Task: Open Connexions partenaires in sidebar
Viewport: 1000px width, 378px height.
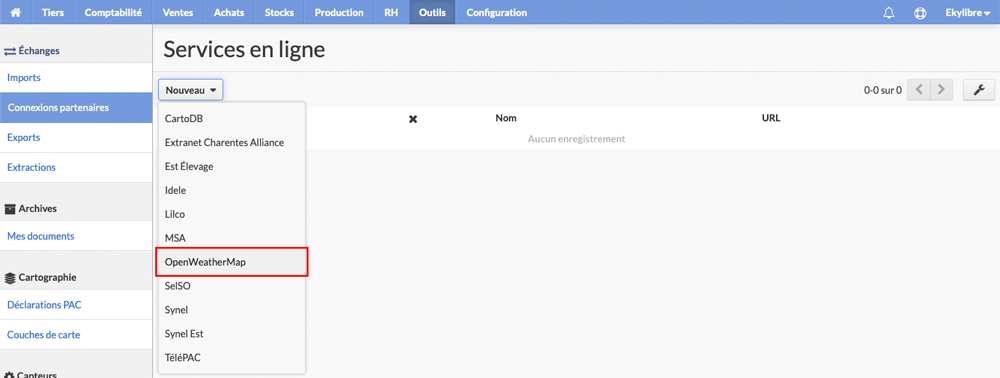Action: point(76,108)
